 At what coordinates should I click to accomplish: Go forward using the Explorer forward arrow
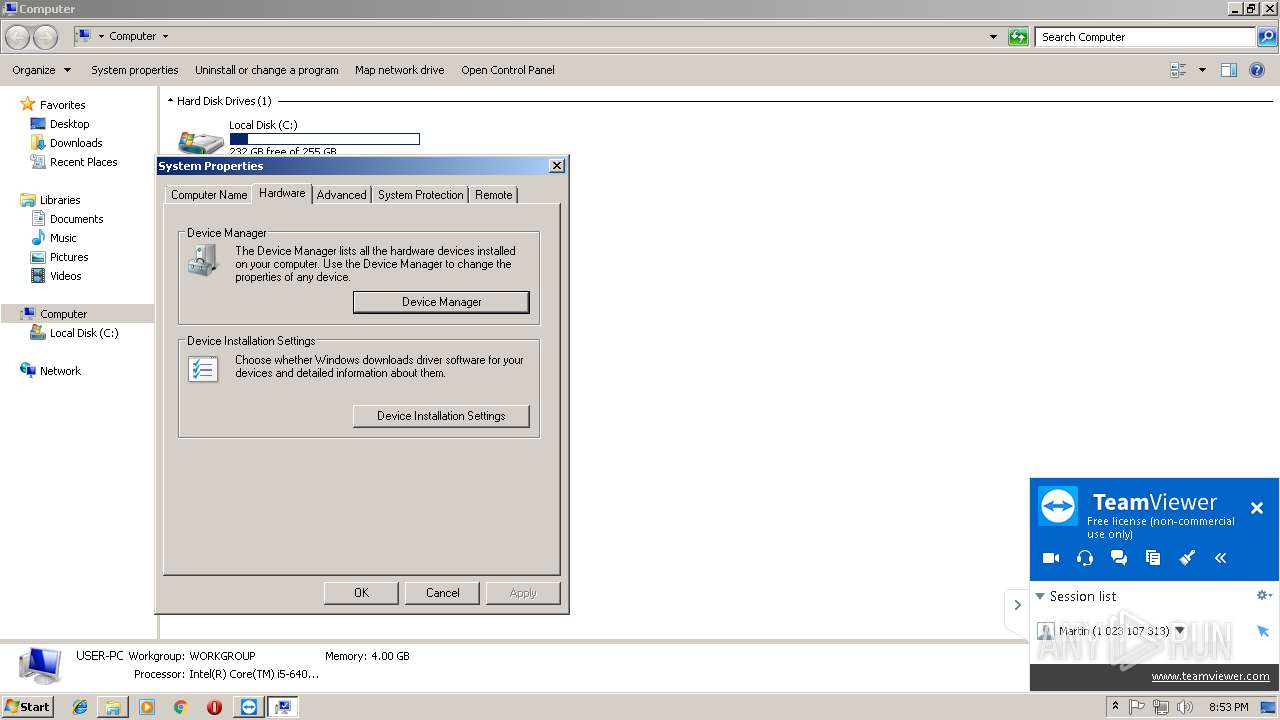[45, 37]
